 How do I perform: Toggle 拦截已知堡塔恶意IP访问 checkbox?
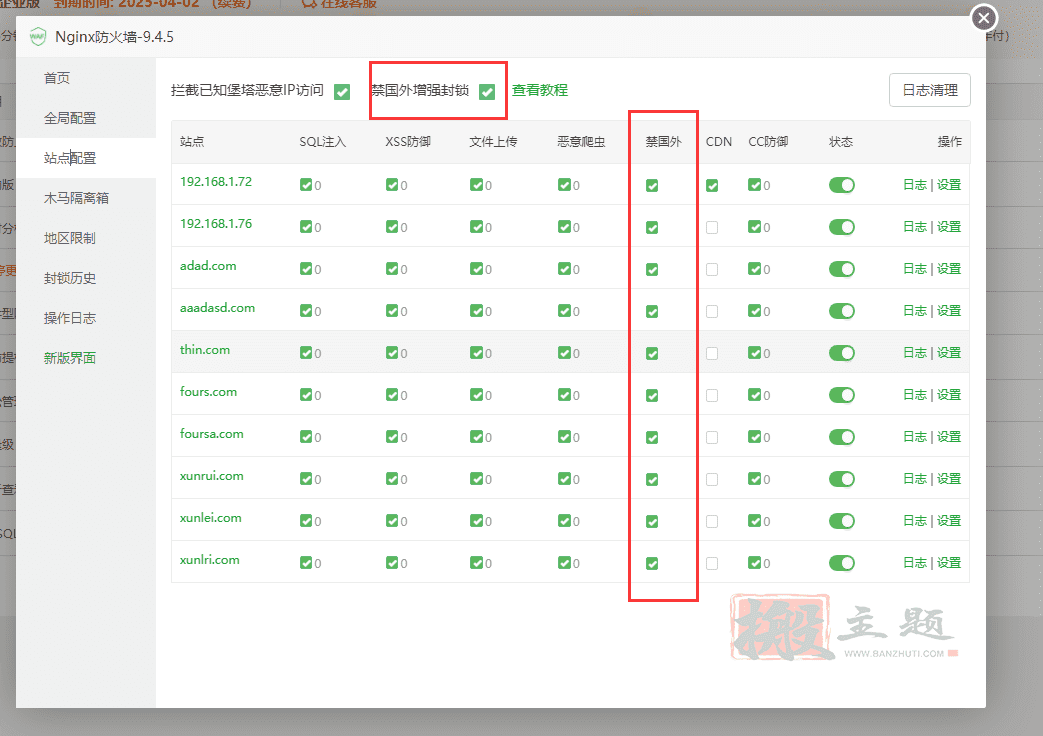pos(342,92)
